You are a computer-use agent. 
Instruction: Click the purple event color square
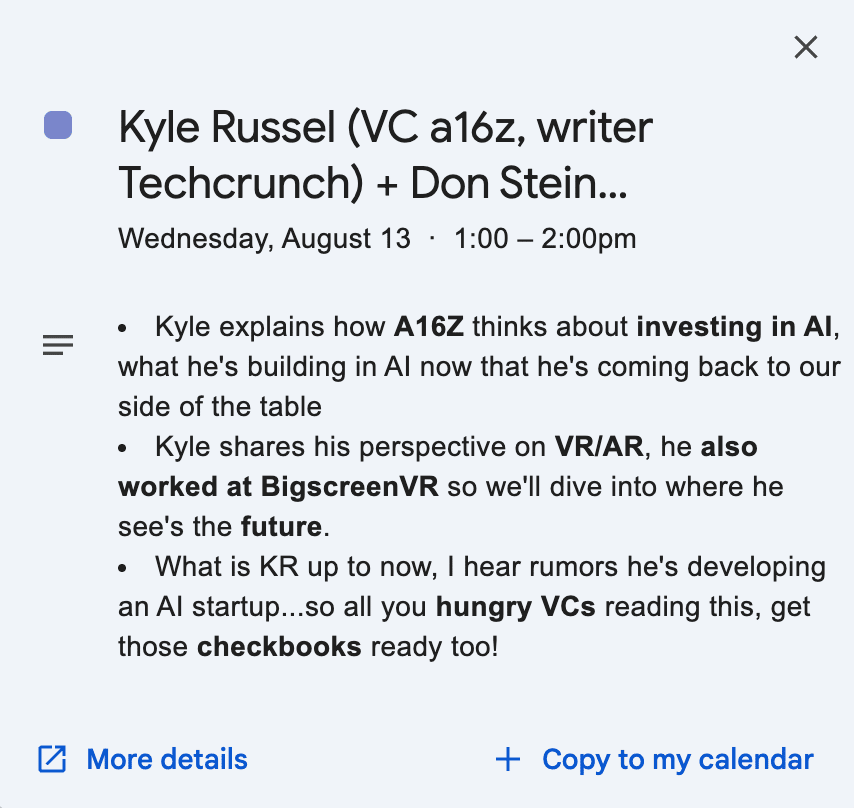tap(58, 125)
